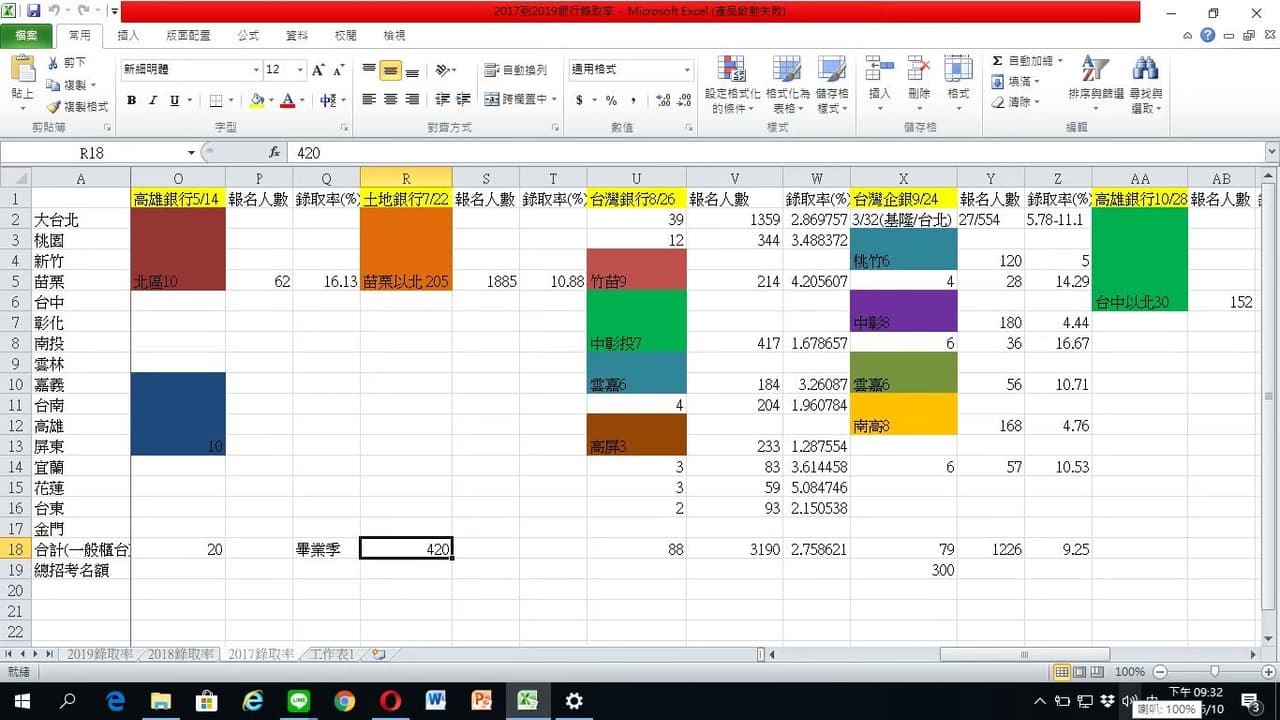Open Sort & Filter (排序與篩選)
Screen dimensions: 1280x720
tap(1096, 85)
